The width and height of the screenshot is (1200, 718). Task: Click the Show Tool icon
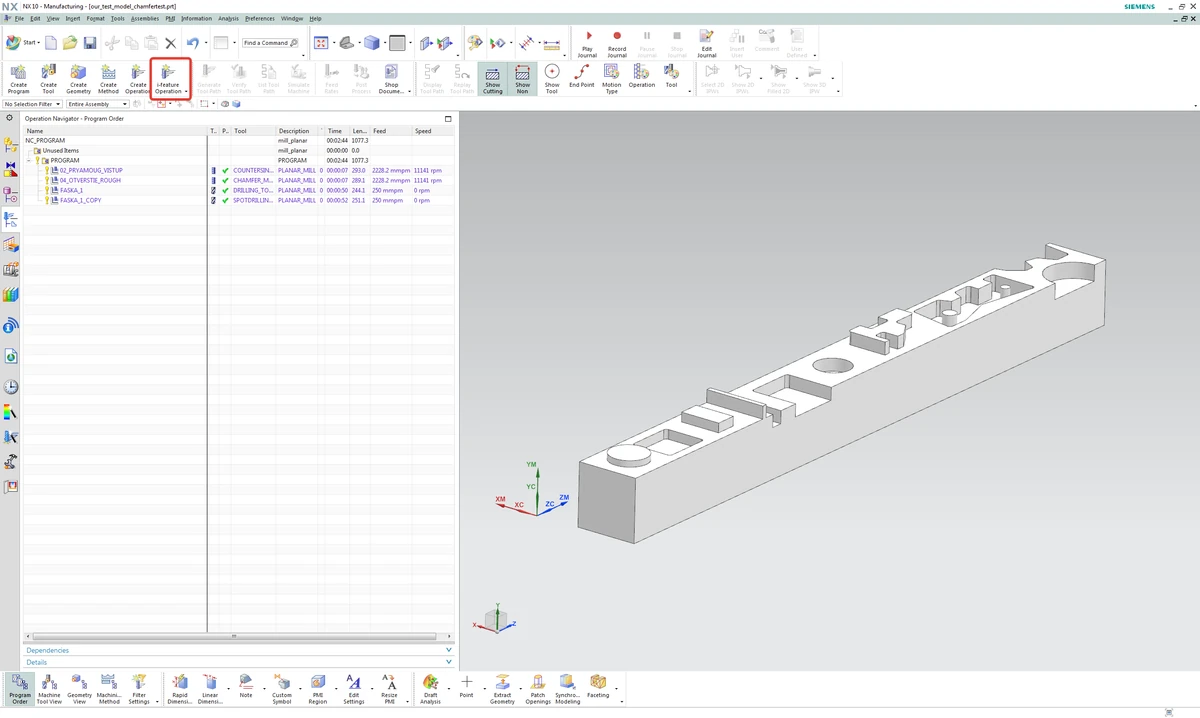coord(552,78)
